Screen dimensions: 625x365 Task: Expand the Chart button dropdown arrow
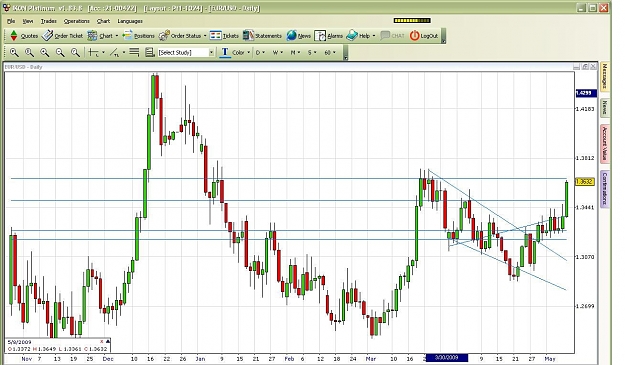coord(117,36)
